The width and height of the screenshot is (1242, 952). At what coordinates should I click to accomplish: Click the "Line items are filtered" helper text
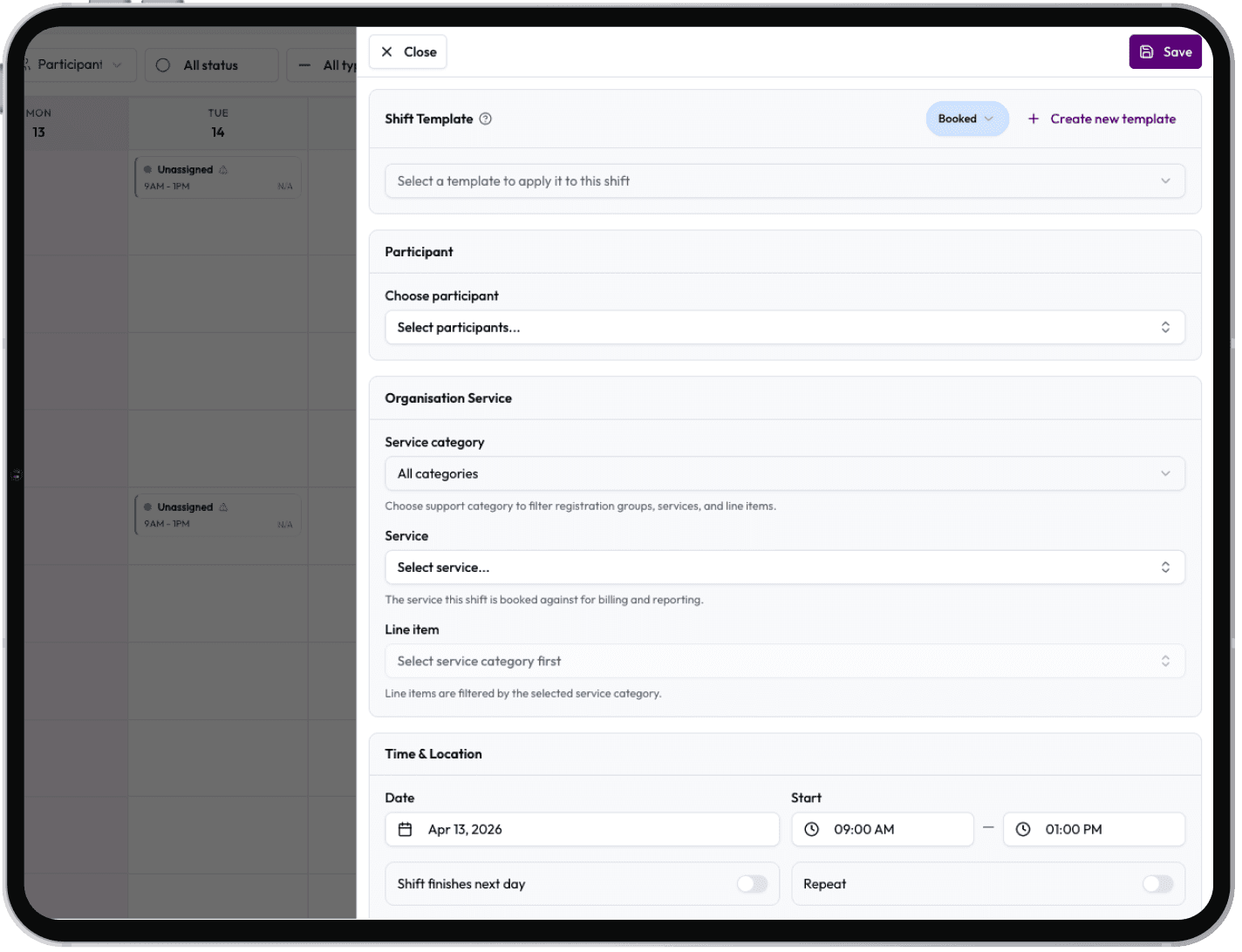523,694
